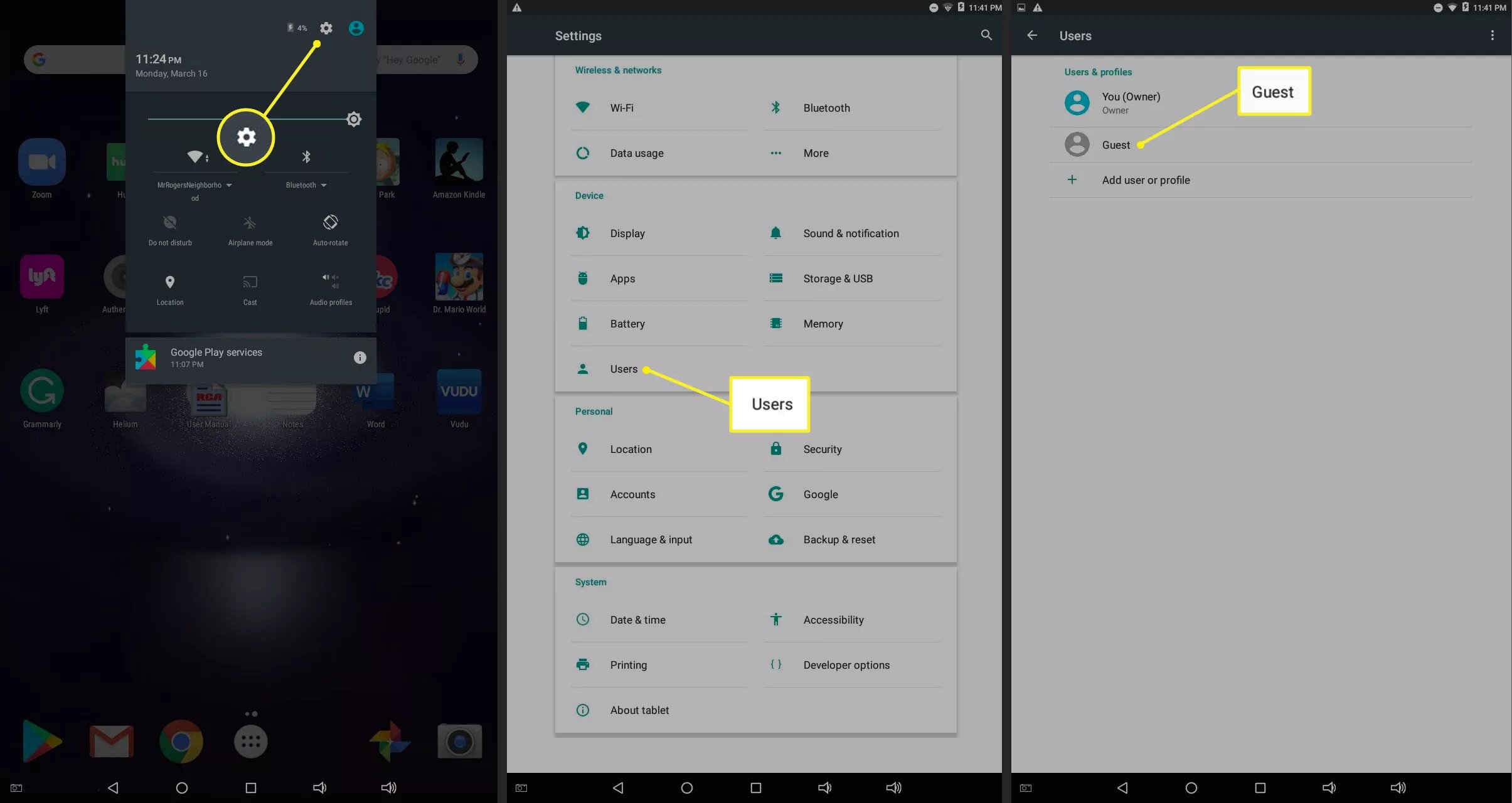
Task: Adjust the brightness slider handle
Action: 354,119
